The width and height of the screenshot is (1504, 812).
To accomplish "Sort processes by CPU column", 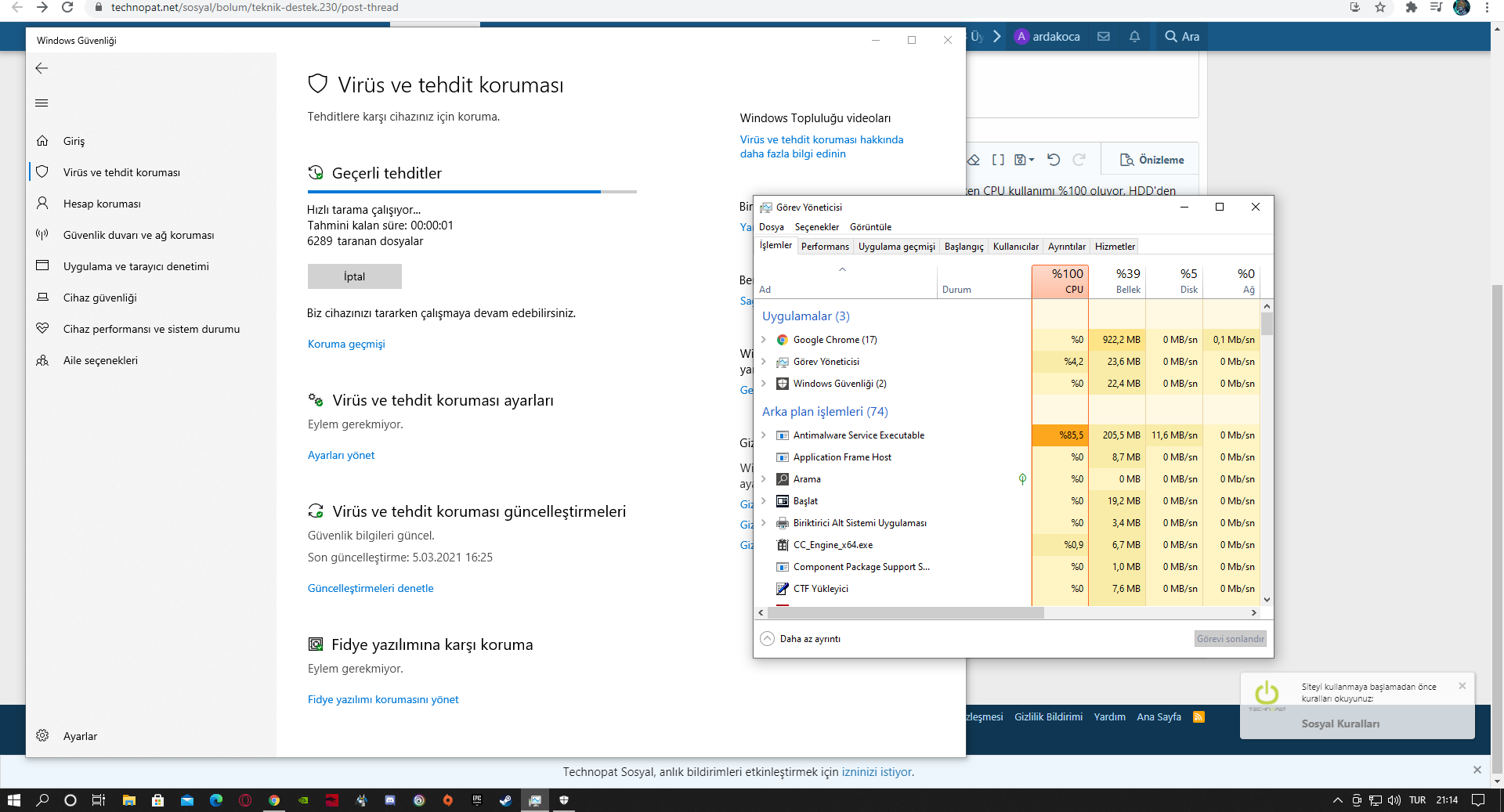I will (x=1060, y=281).
